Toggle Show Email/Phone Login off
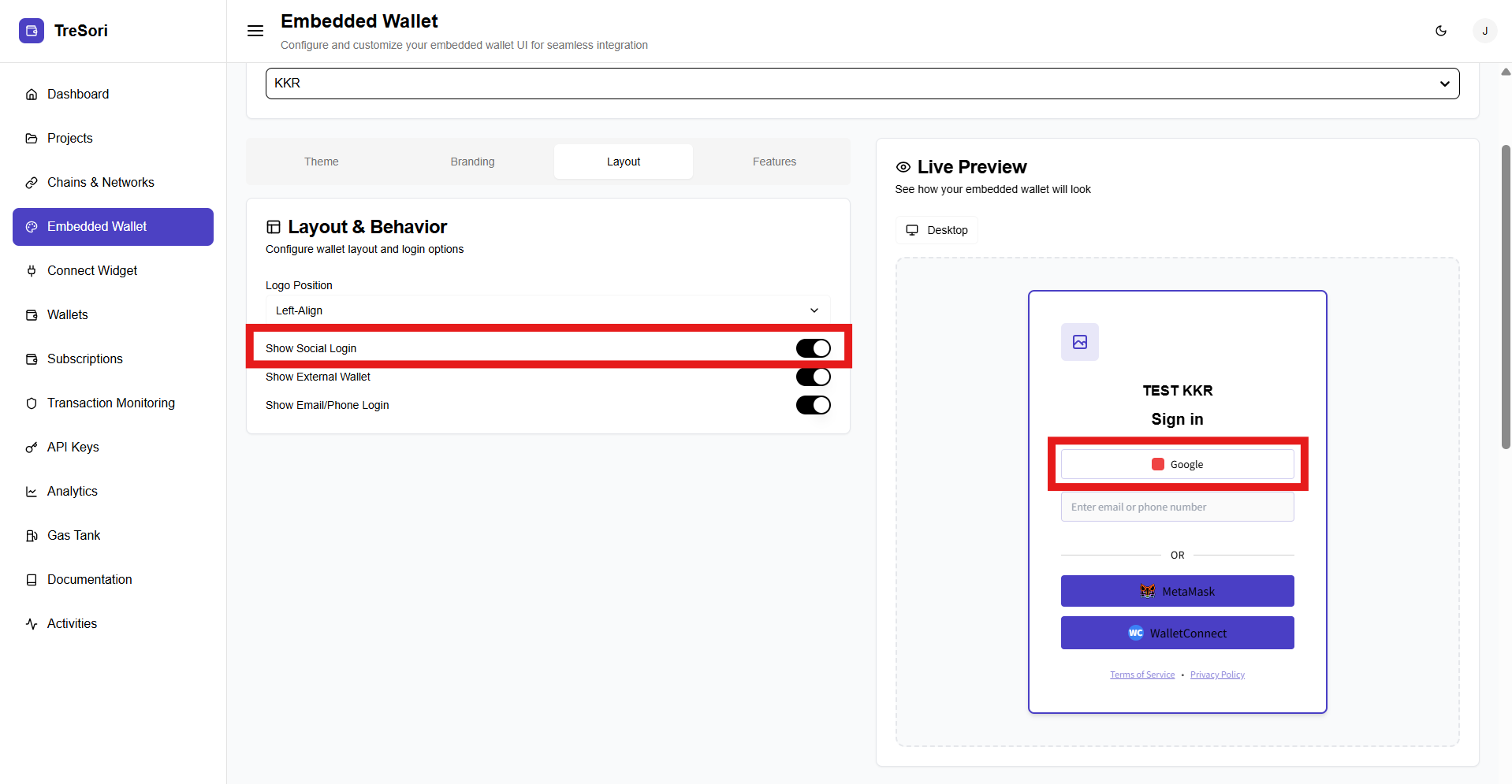Screen dimensions: 1512x784 813,405
